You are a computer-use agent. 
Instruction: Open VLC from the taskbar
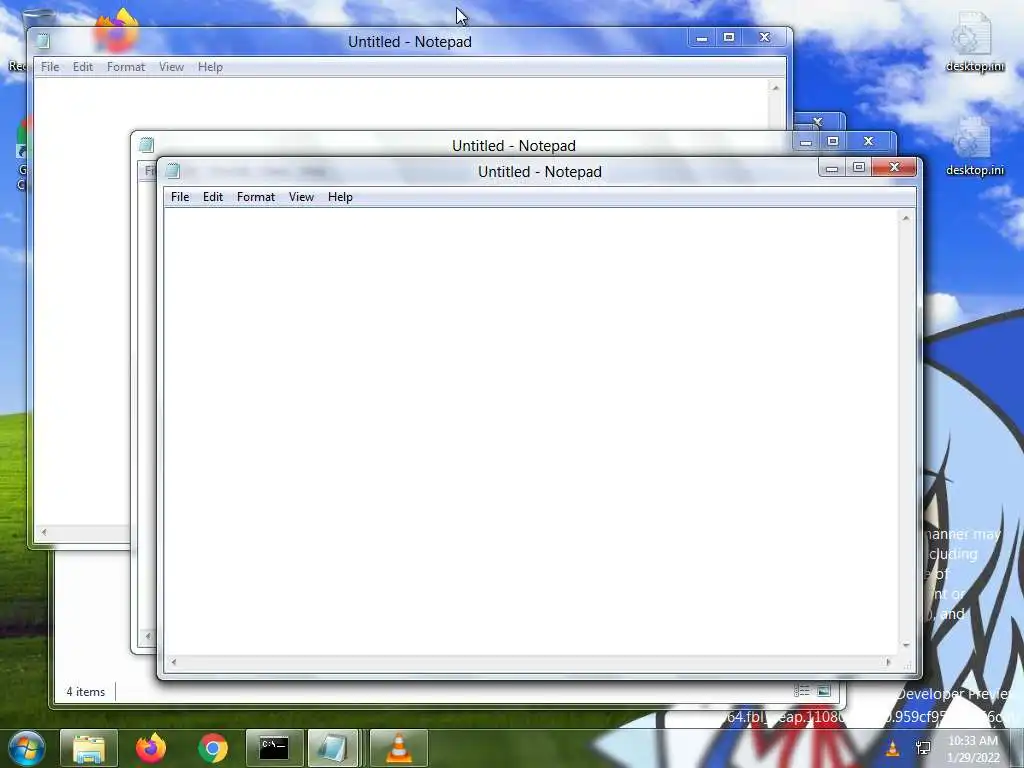[x=398, y=748]
